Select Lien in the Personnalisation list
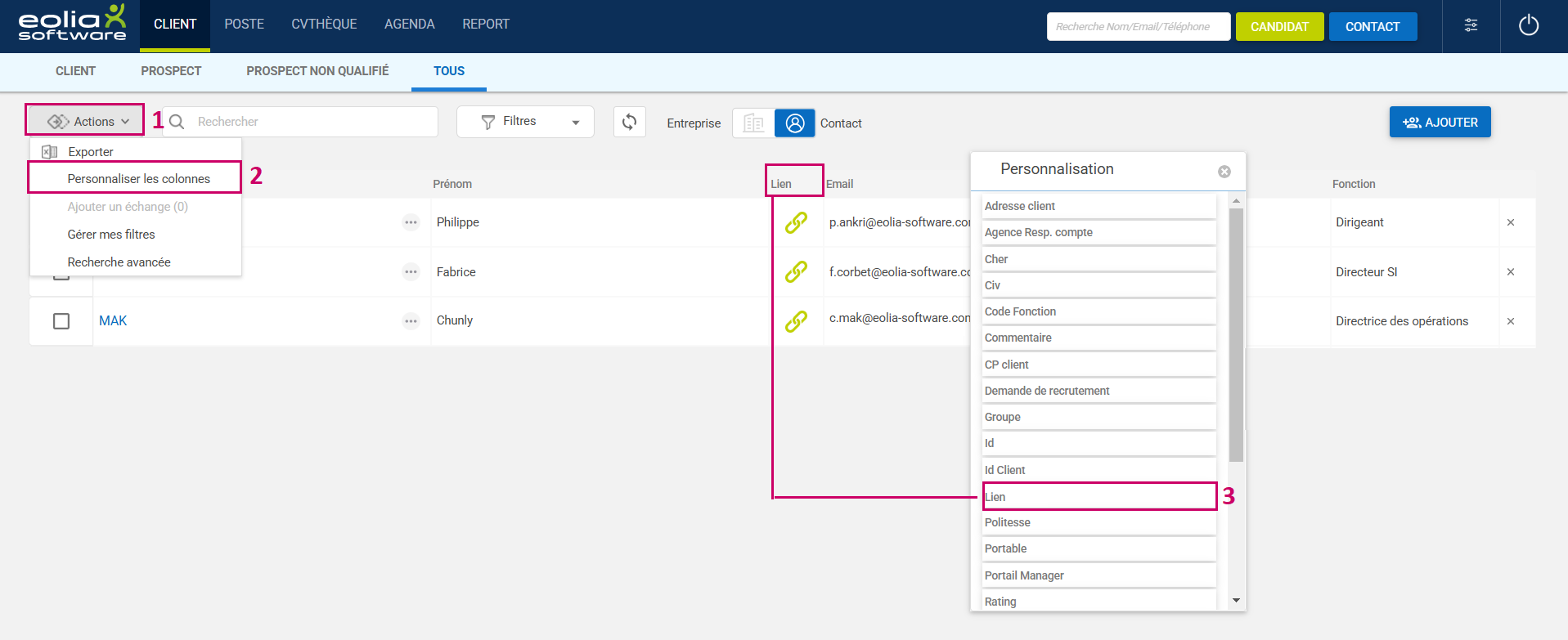Image resolution: width=1568 pixels, height=640 pixels. point(1098,497)
